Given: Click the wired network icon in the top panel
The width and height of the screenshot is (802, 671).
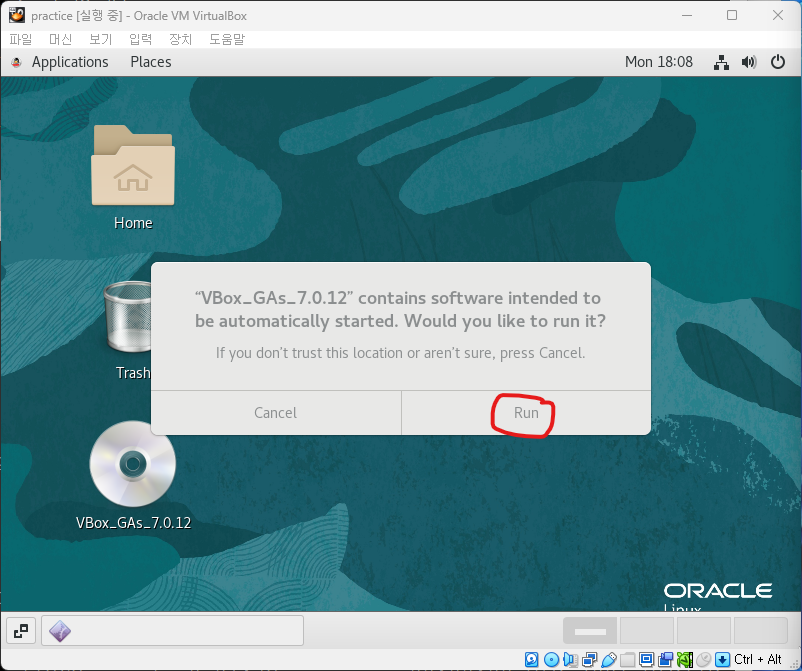Looking at the screenshot, I should coord(721,62).
